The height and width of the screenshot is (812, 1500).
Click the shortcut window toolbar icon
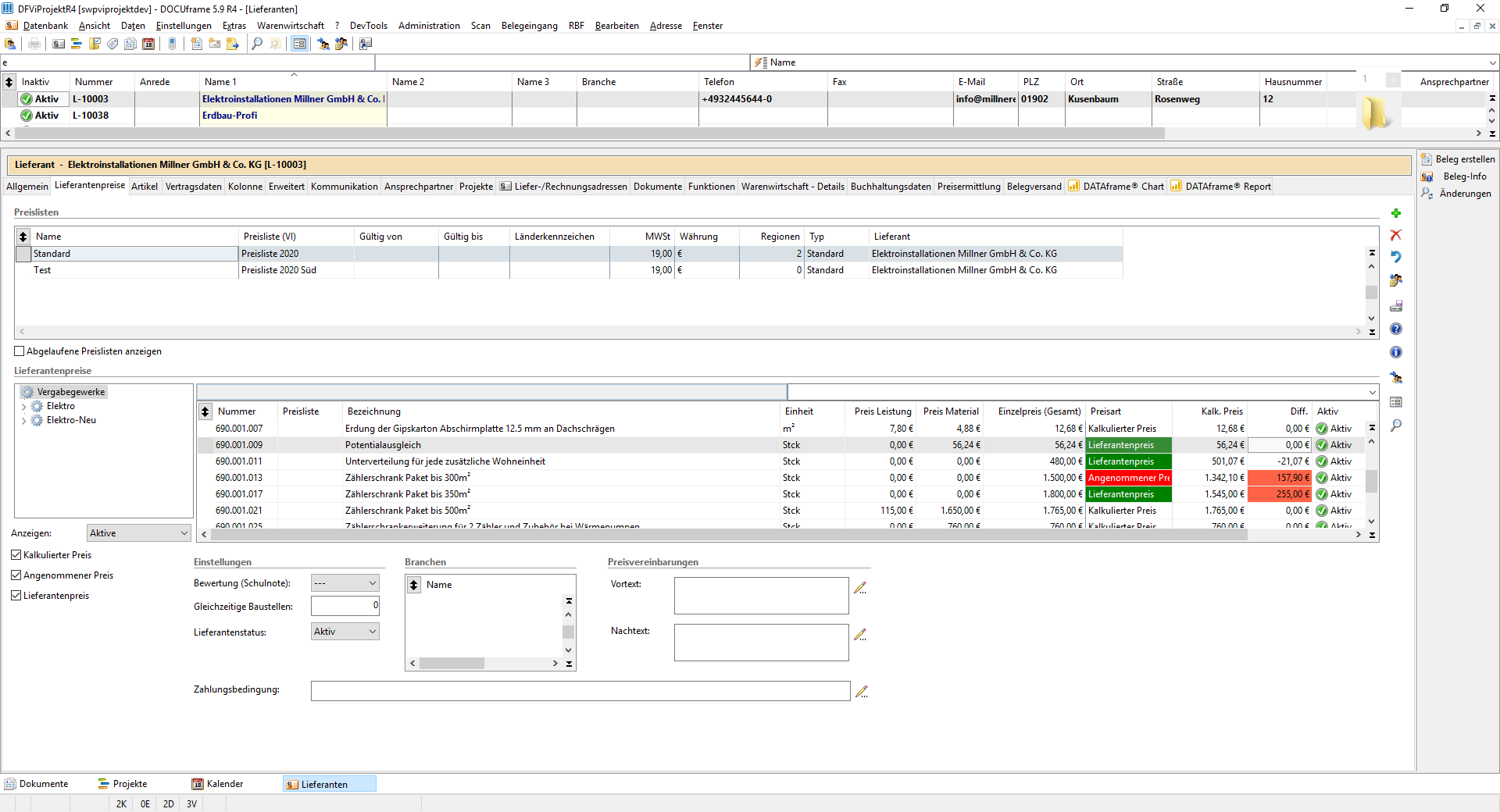point(366,44)
